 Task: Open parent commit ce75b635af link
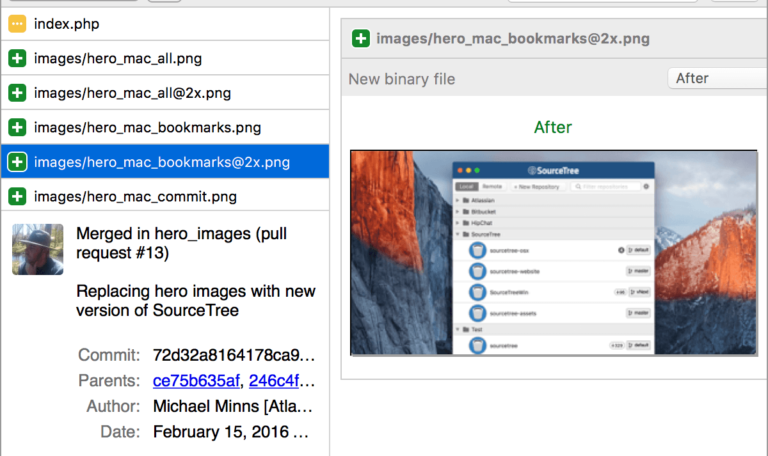pyautogui.click(x=196, y=381)
